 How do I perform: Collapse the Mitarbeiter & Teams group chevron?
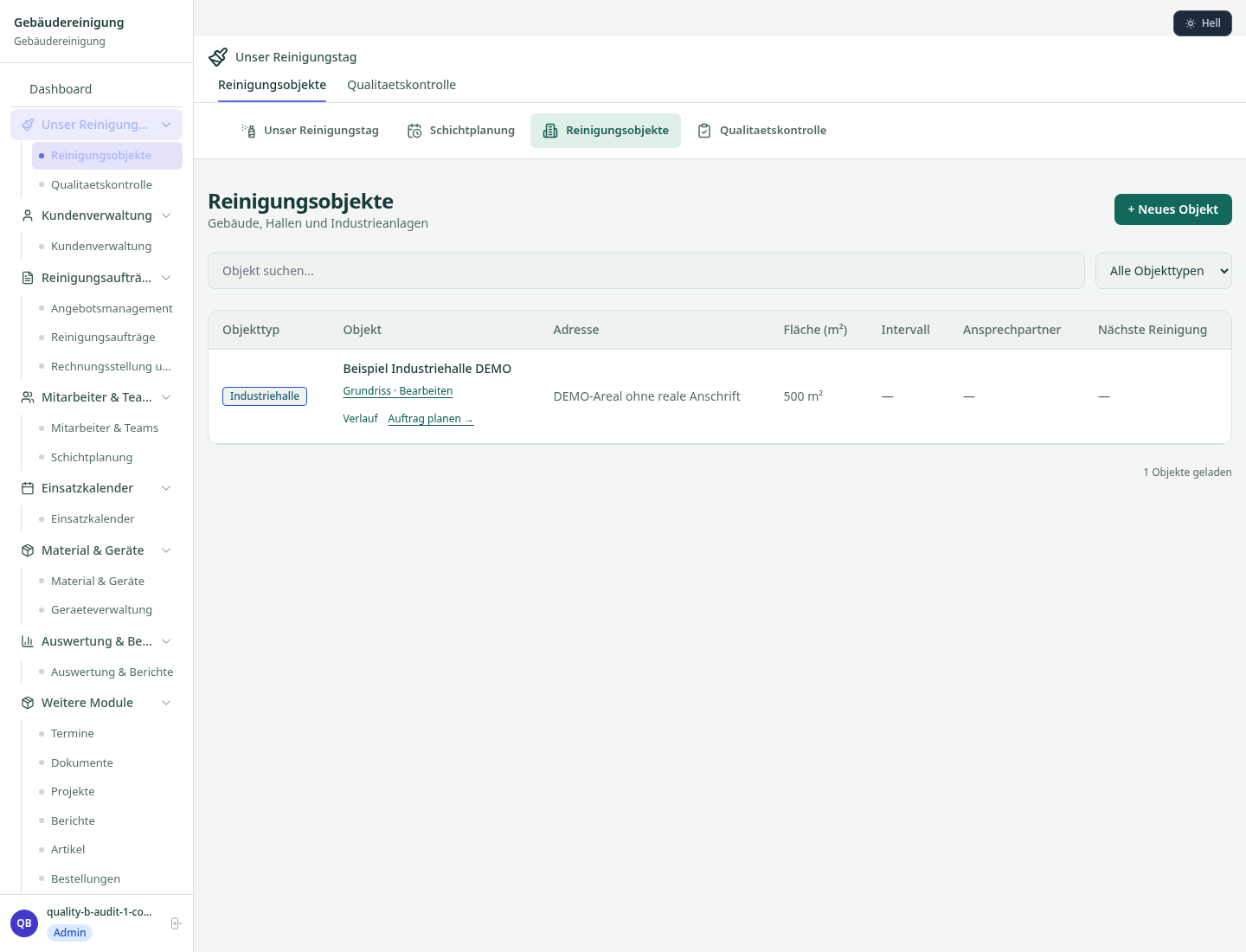point(166,397)
